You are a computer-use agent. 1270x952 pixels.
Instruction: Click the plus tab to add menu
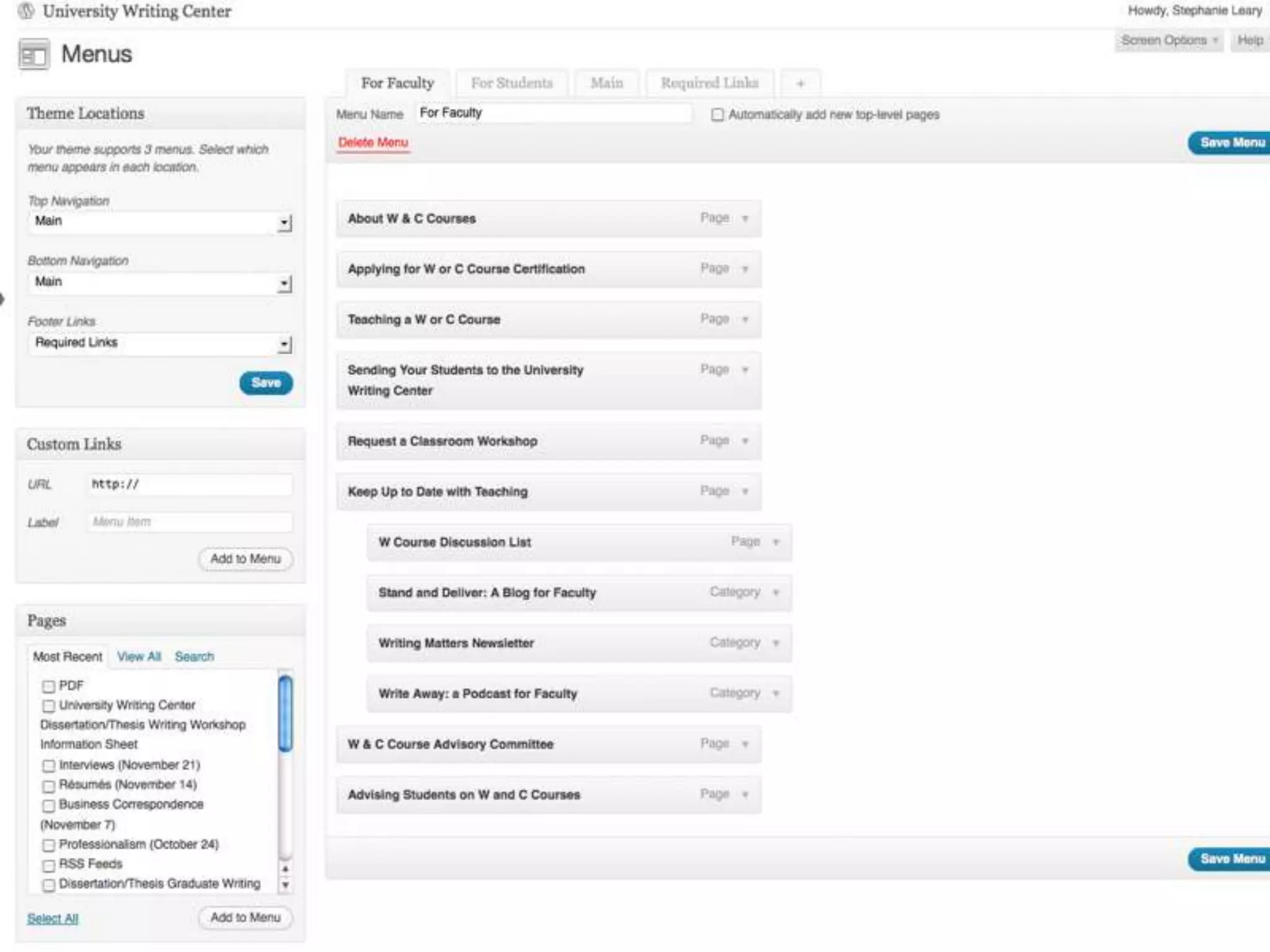point(800,84)
